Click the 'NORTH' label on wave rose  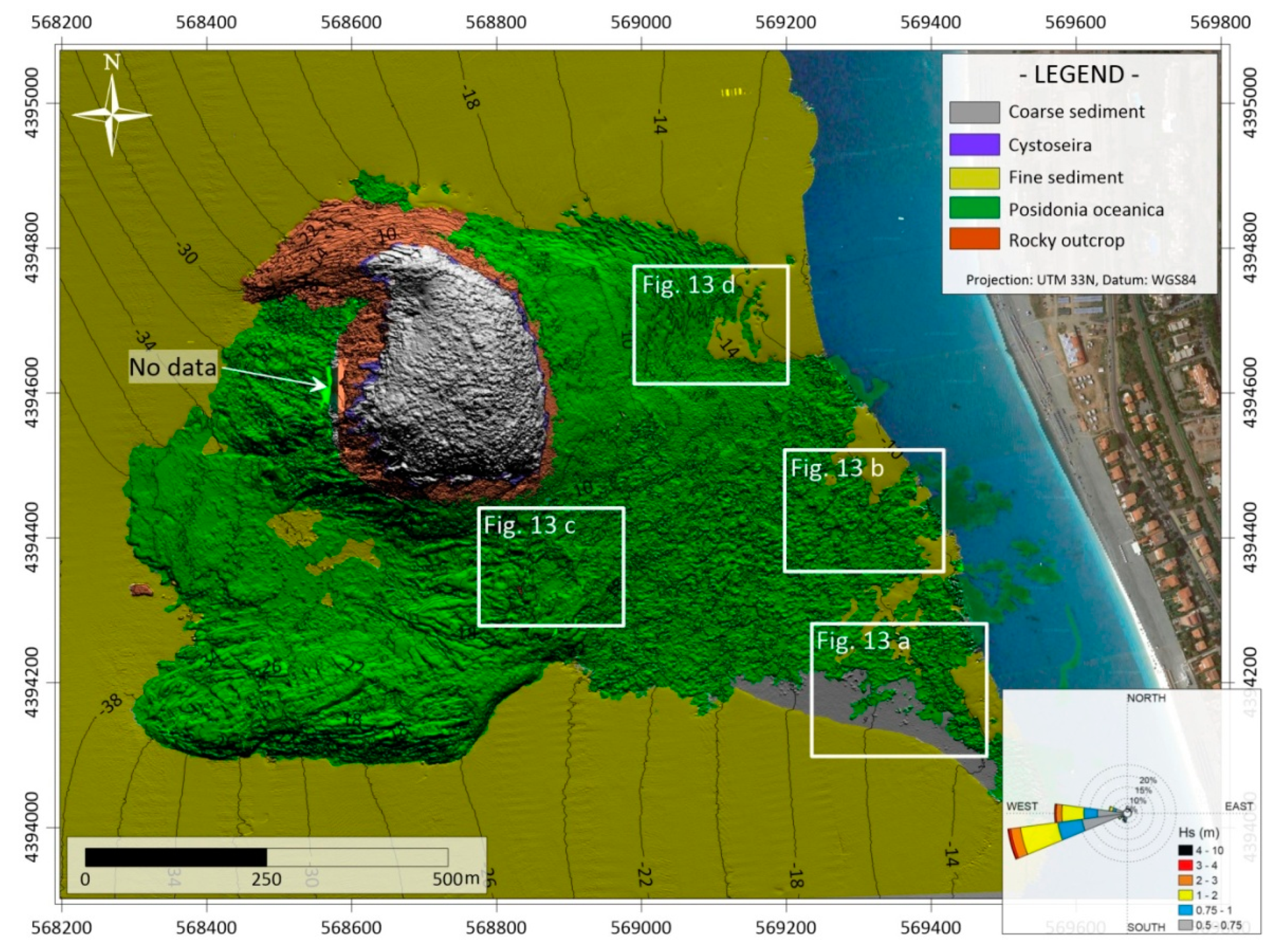[x=1146, y=698]
